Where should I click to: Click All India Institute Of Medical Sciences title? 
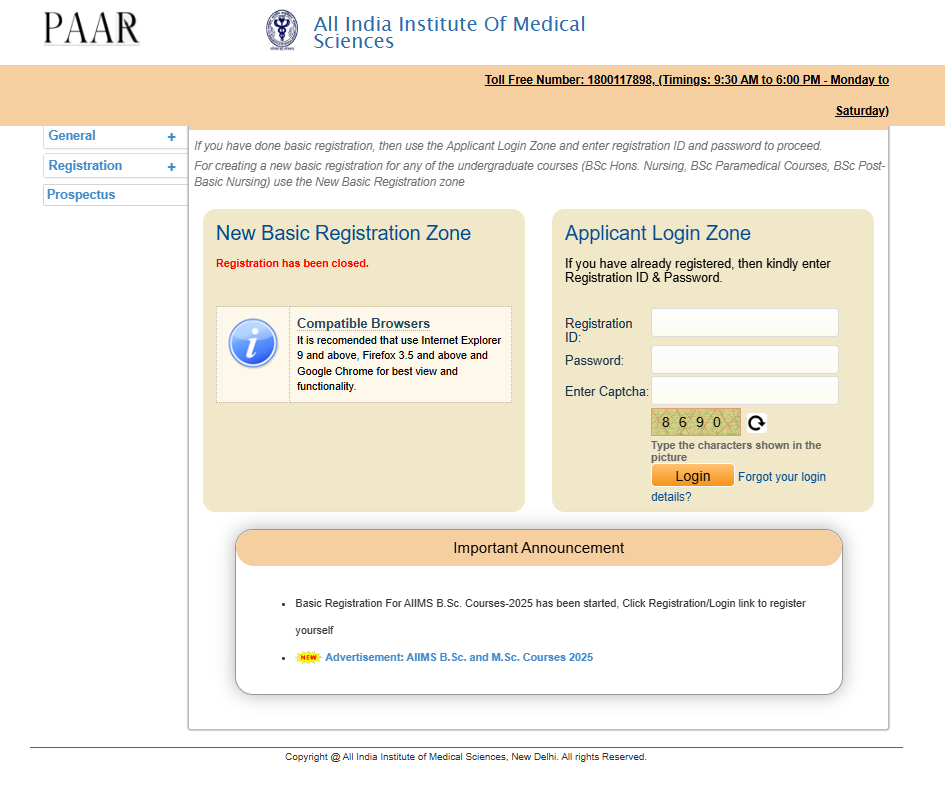tap(449, 32)
